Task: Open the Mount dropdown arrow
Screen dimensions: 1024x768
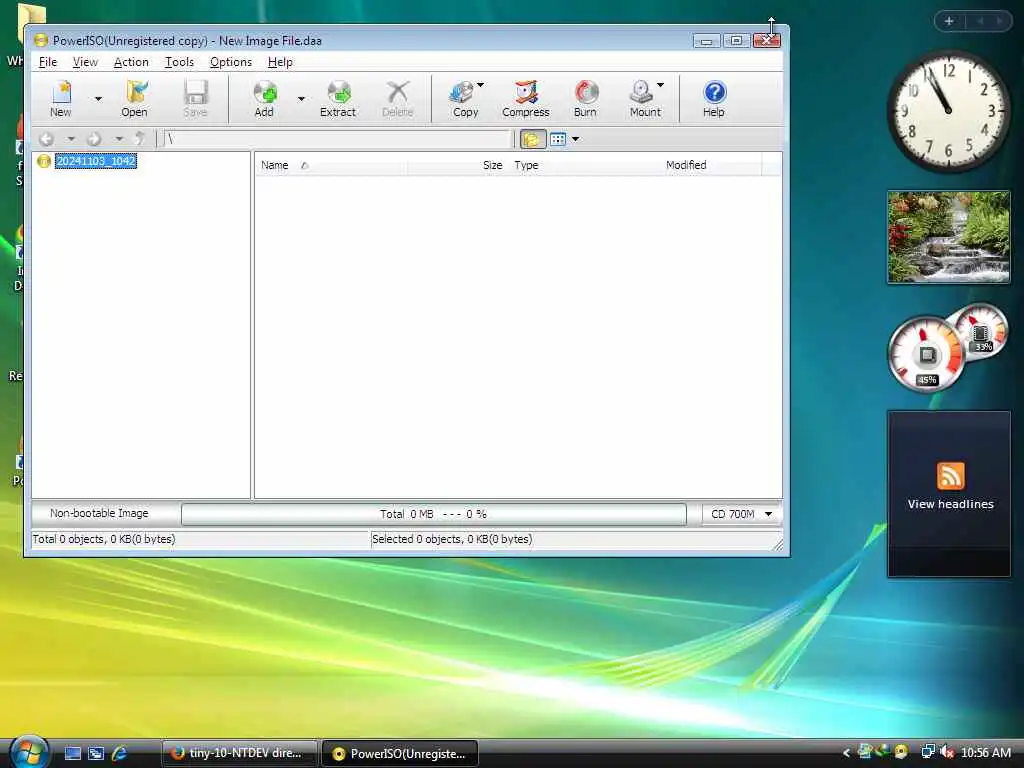Action: 661,85
